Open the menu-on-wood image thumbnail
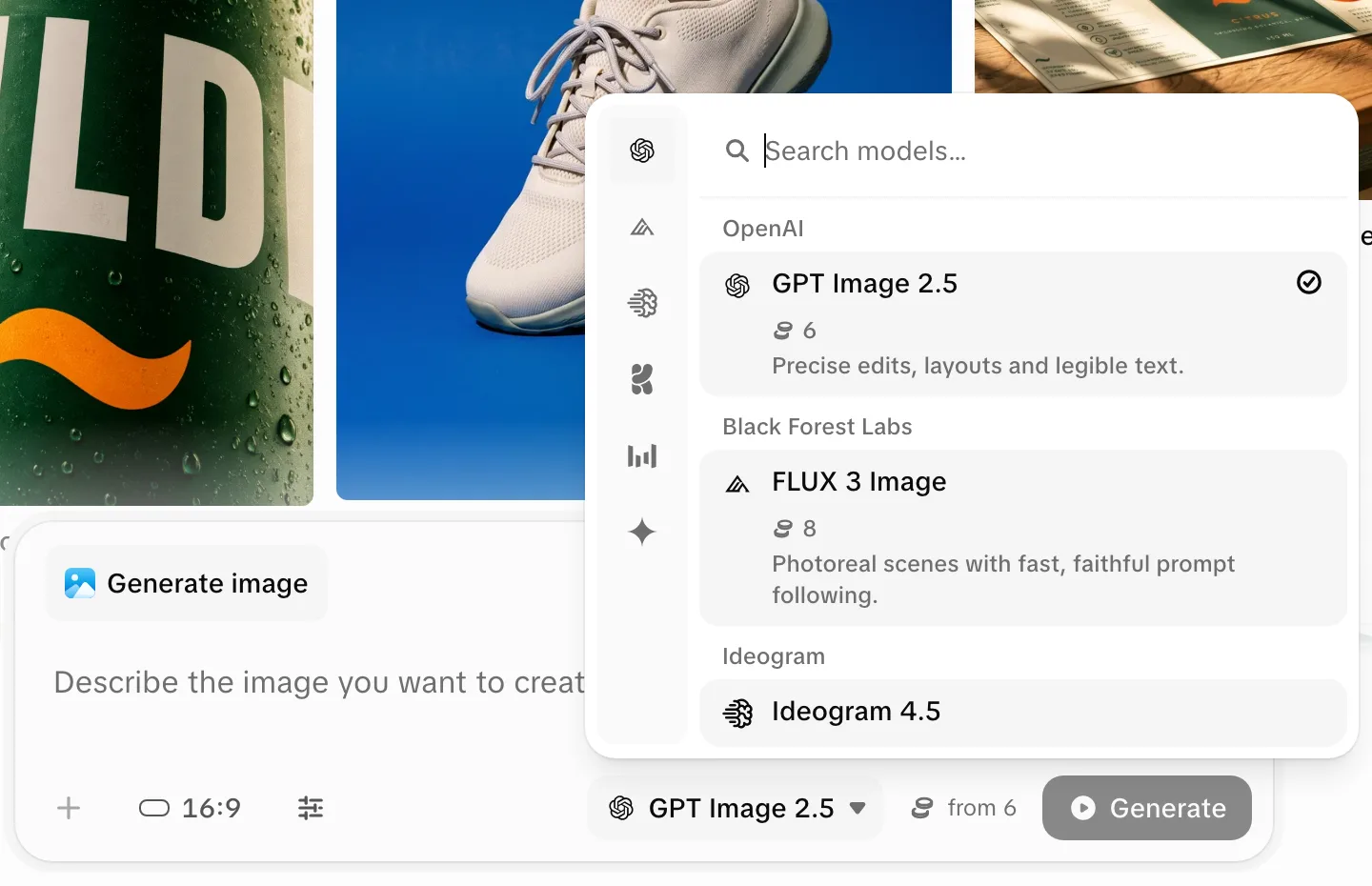 coord(1173,46)
